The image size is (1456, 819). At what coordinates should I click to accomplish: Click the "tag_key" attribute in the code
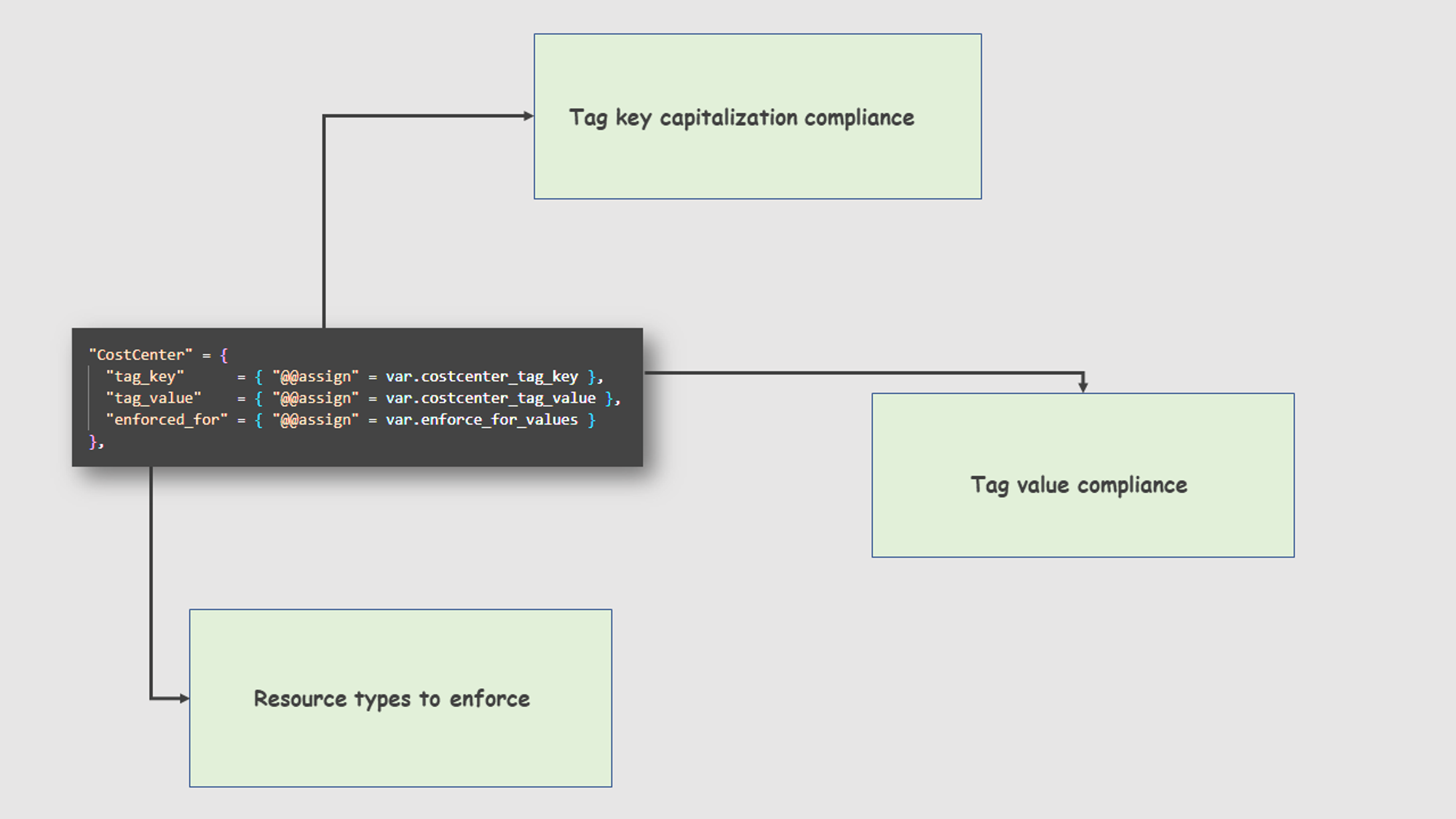coord(145,376)
